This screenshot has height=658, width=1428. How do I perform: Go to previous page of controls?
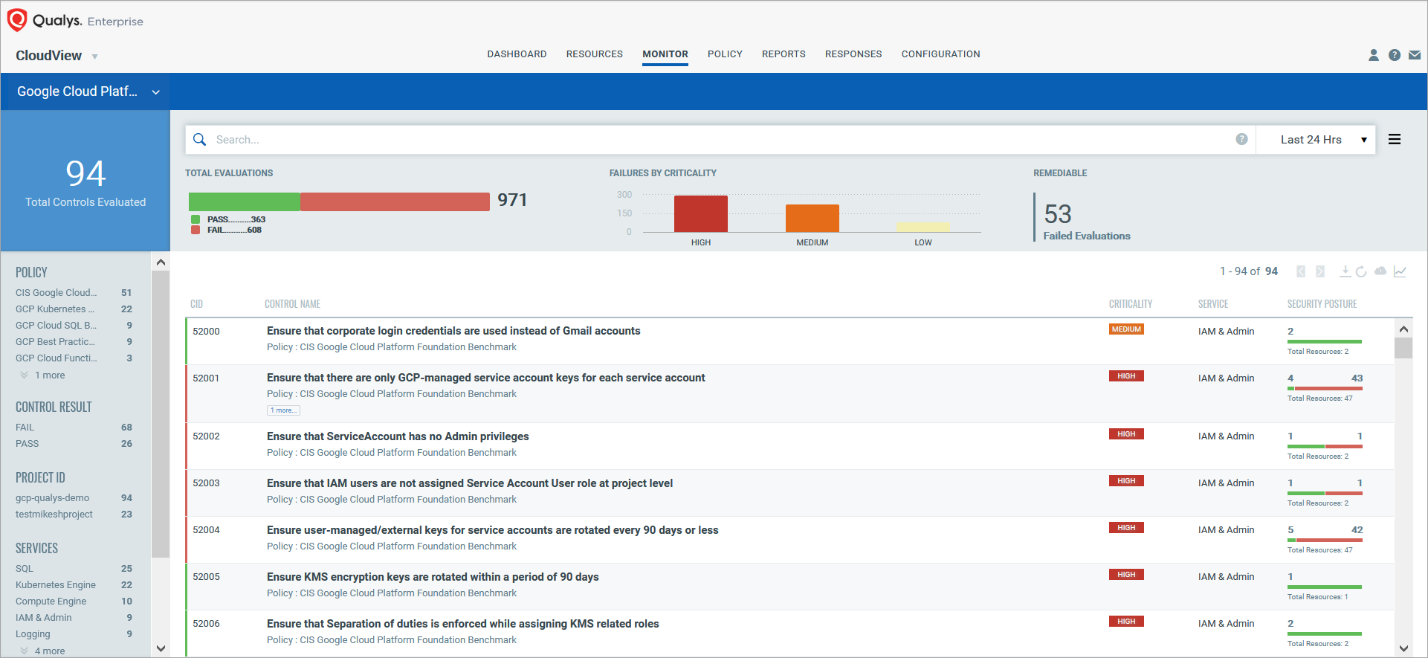point(1301,271)
